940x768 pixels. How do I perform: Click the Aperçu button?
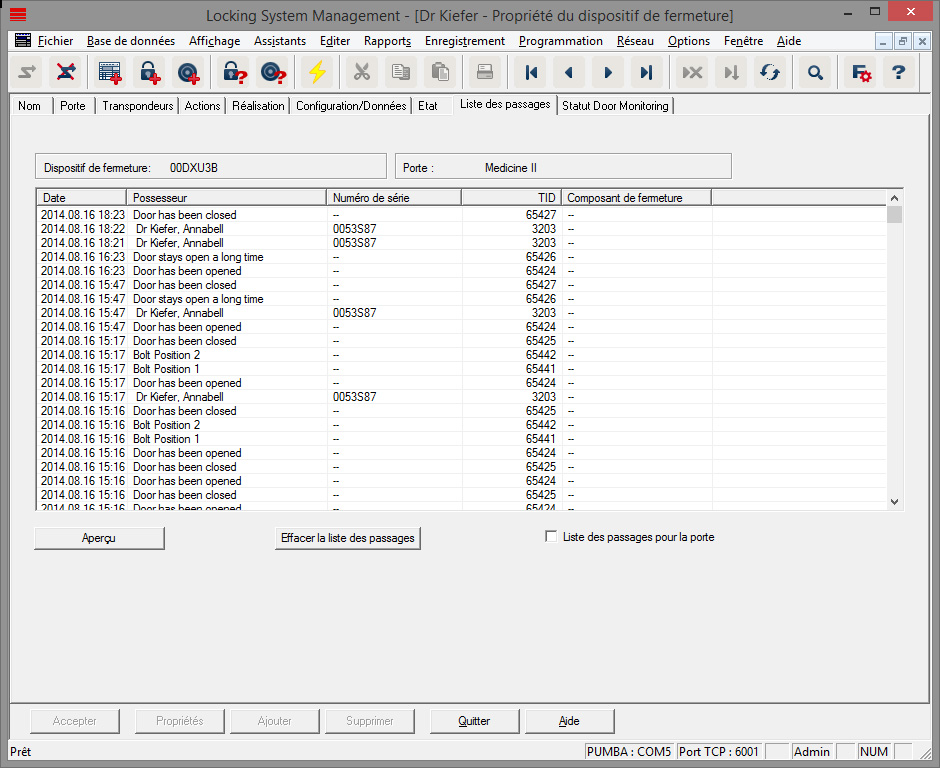(x=99, y=538)
